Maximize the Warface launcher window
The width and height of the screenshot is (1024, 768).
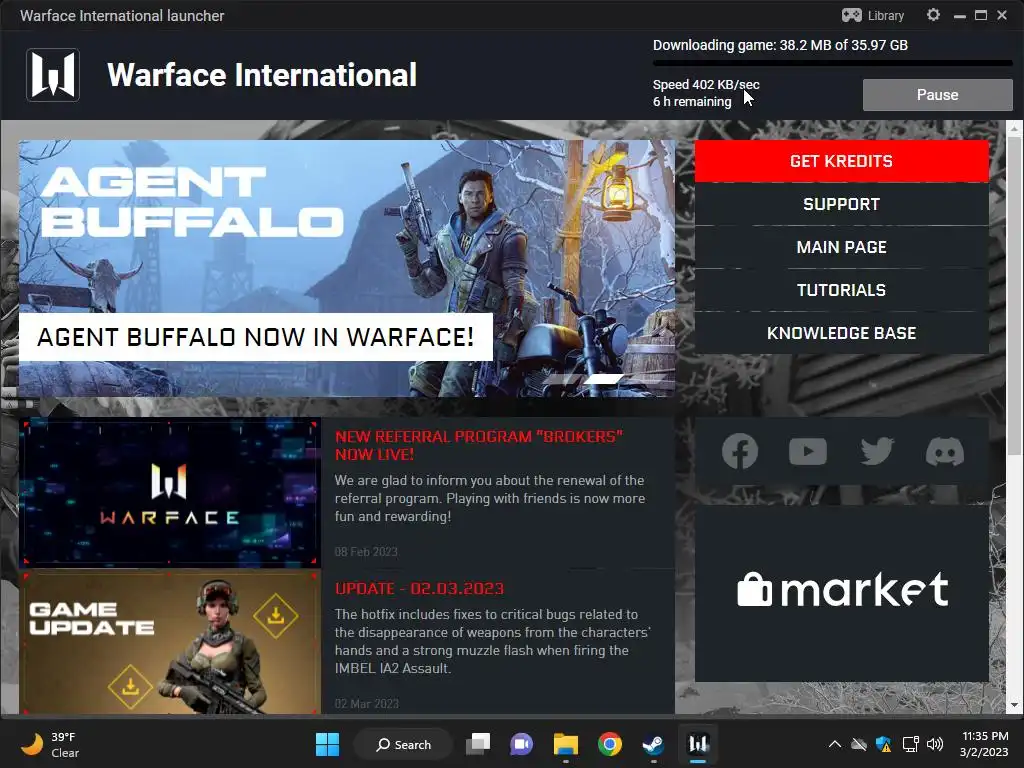[x=981, y=15]
